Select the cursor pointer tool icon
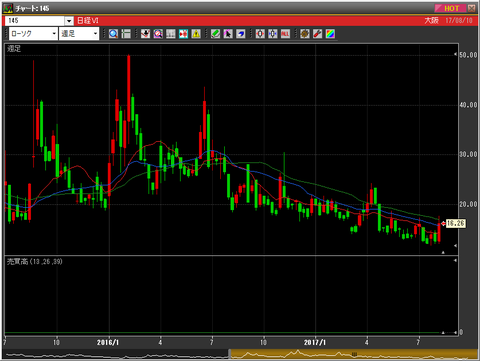Screen dimensions: 480x361 point(228,34)
